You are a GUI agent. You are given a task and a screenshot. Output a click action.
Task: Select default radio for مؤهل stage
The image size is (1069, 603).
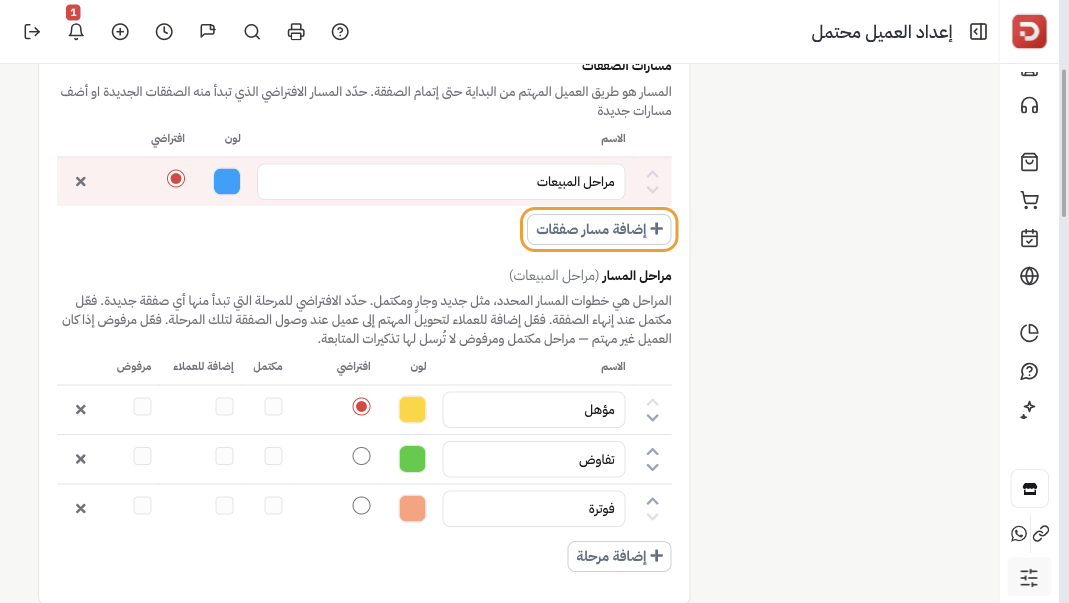point(361,407)
